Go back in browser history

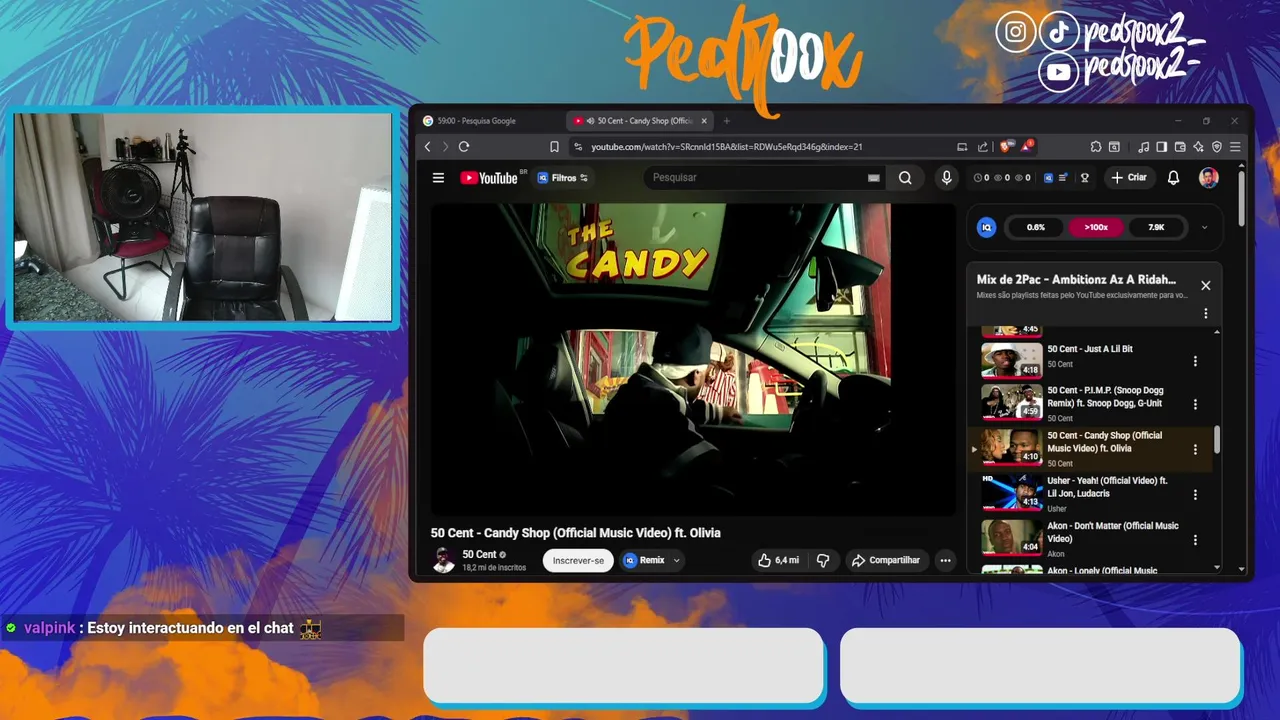pyautogui.click(x=428, y=147)
